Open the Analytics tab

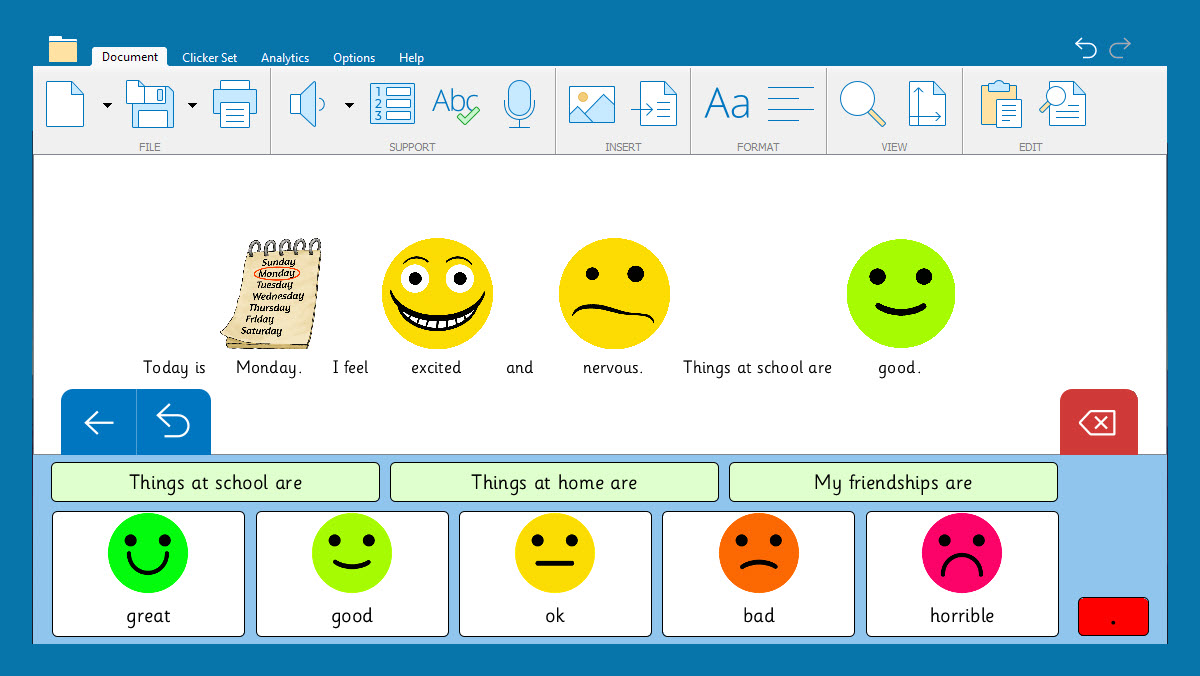(285, 58)
